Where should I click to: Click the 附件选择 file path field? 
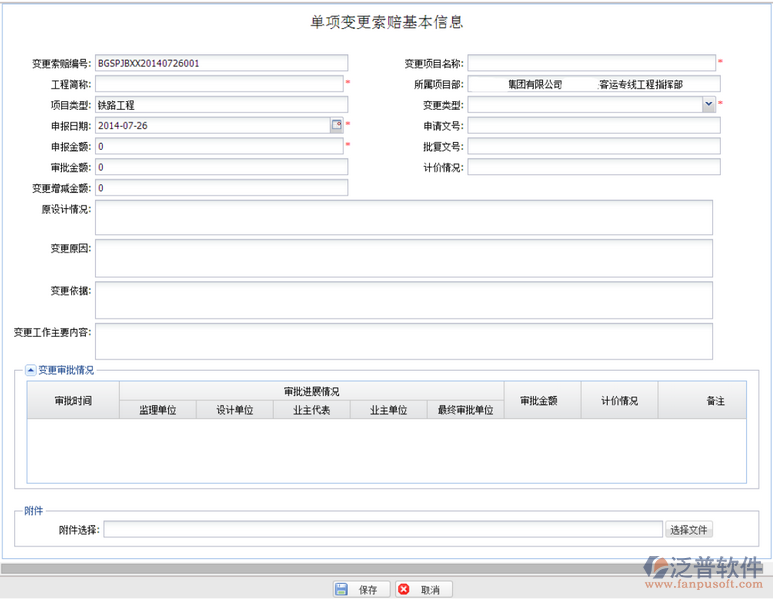[x=383, y=530]
